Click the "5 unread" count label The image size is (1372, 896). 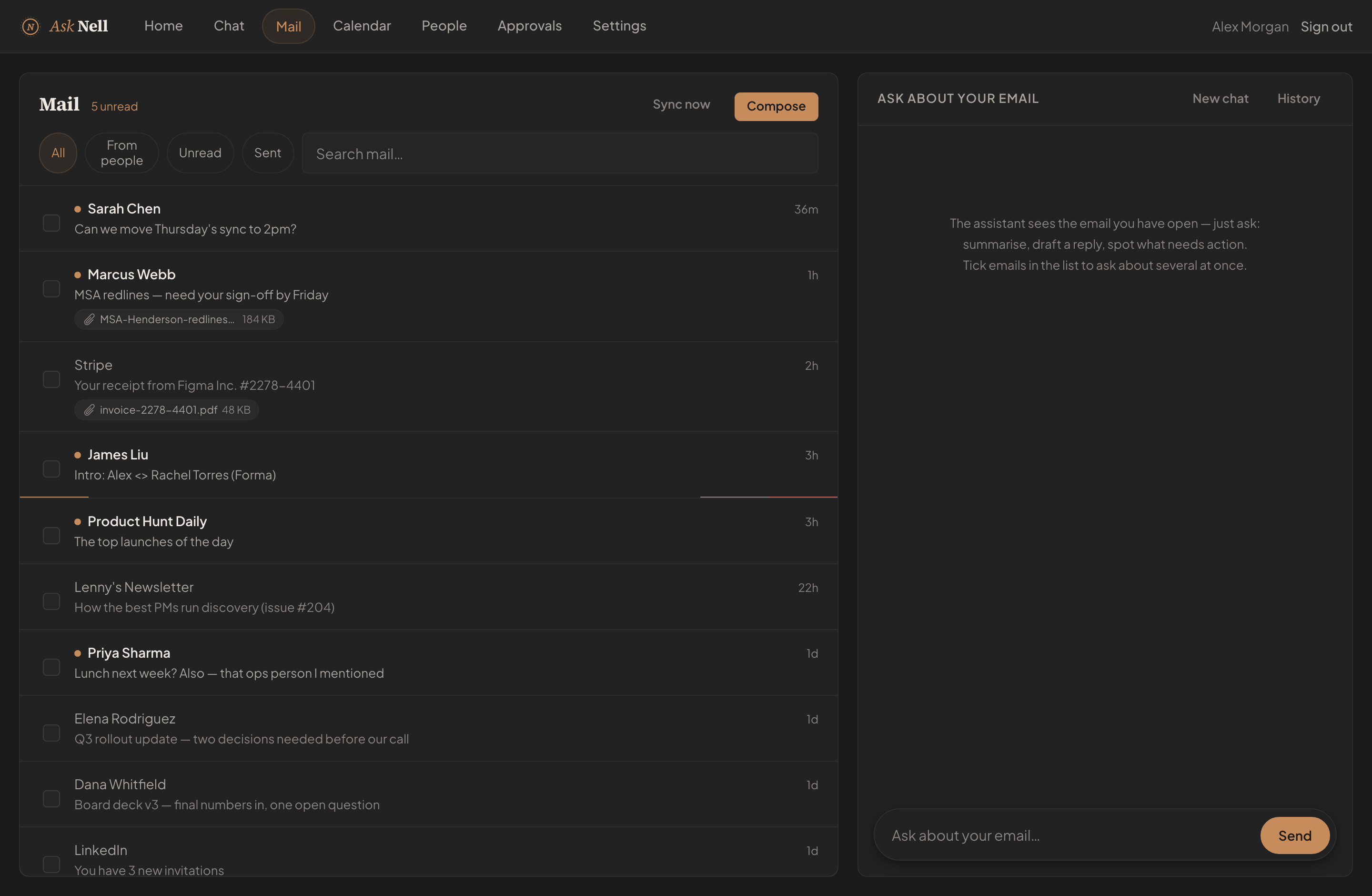coord(114,107)
